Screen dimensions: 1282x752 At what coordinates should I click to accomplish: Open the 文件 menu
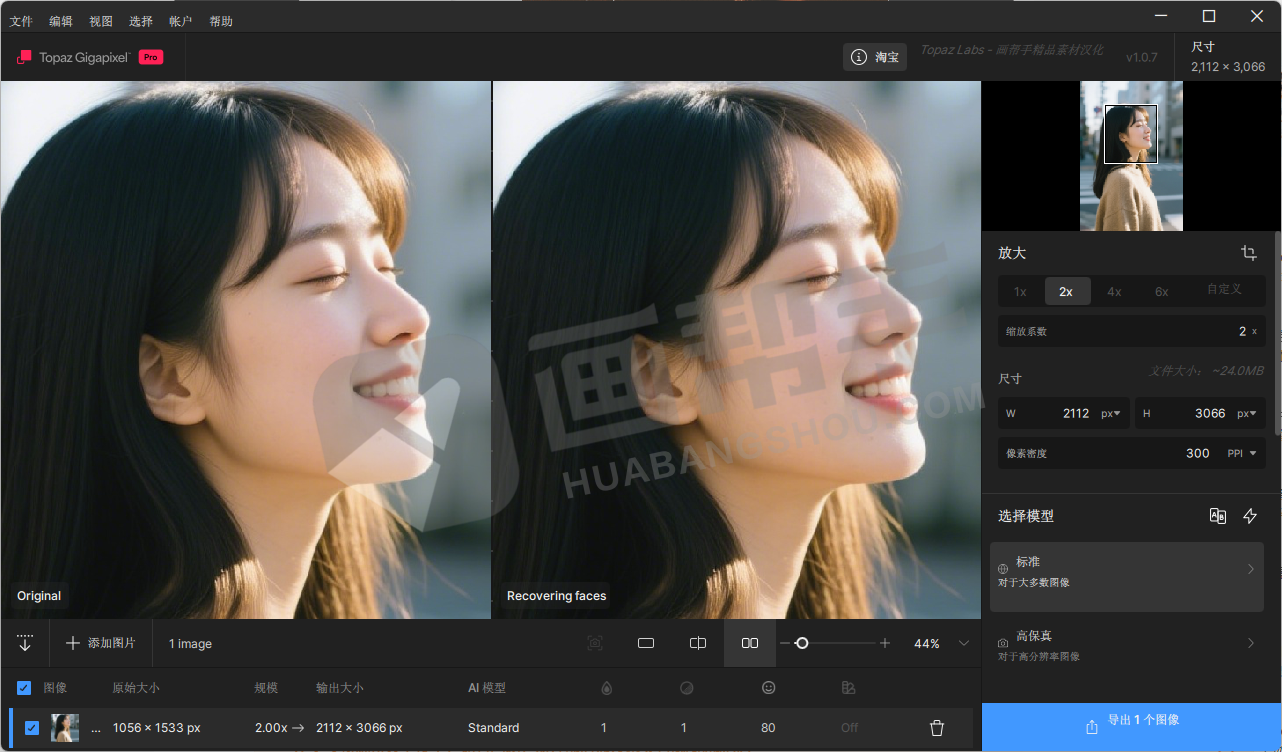pos(21,21)
